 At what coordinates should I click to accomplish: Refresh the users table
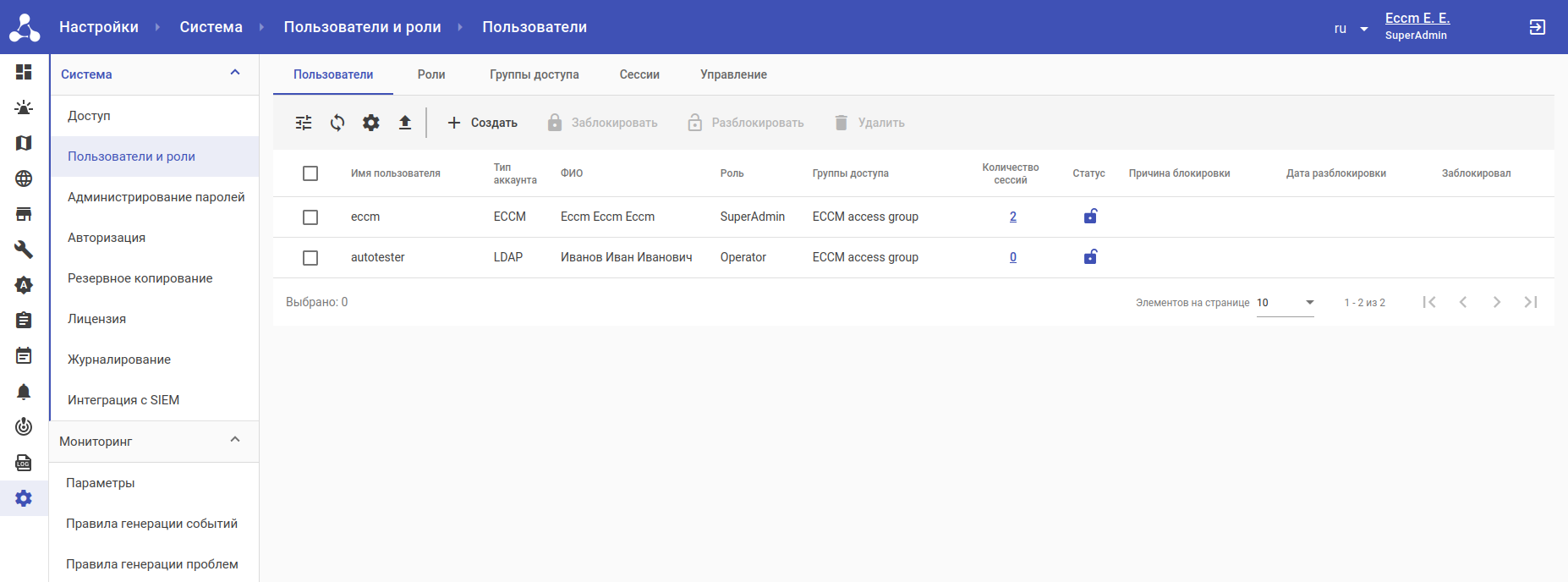click(337, 123)
